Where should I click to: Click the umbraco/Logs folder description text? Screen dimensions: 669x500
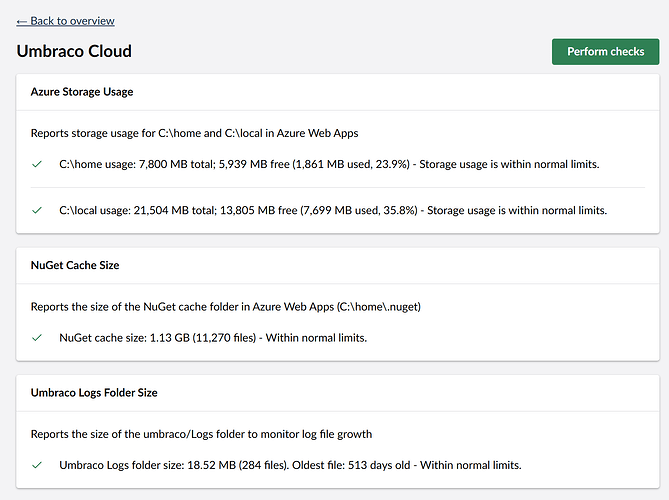(201, 434)
